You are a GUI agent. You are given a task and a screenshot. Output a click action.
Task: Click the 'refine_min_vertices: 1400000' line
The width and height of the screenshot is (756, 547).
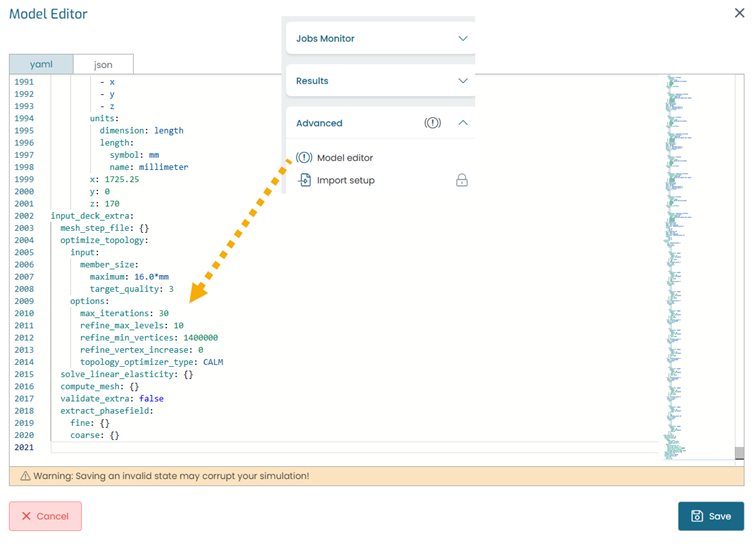(149, 338)
